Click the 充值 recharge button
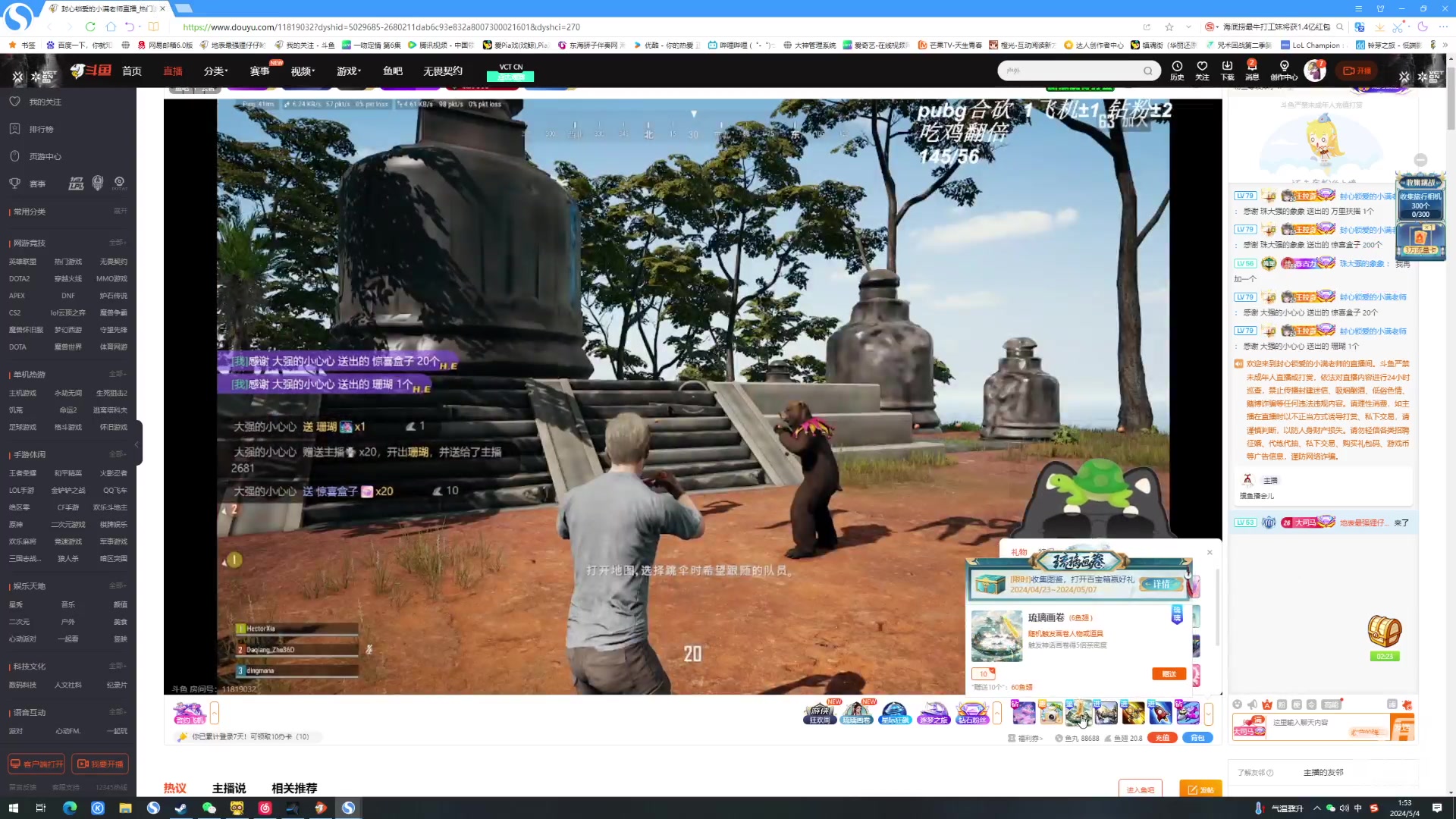The image size is (1456, 819). (1163, 738)
